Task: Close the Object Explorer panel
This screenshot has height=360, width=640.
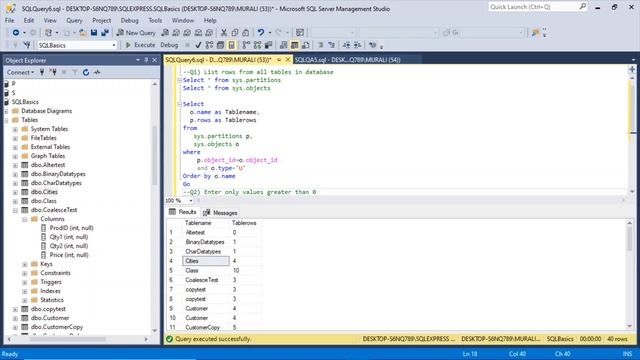Action: (x=154, y=60)
